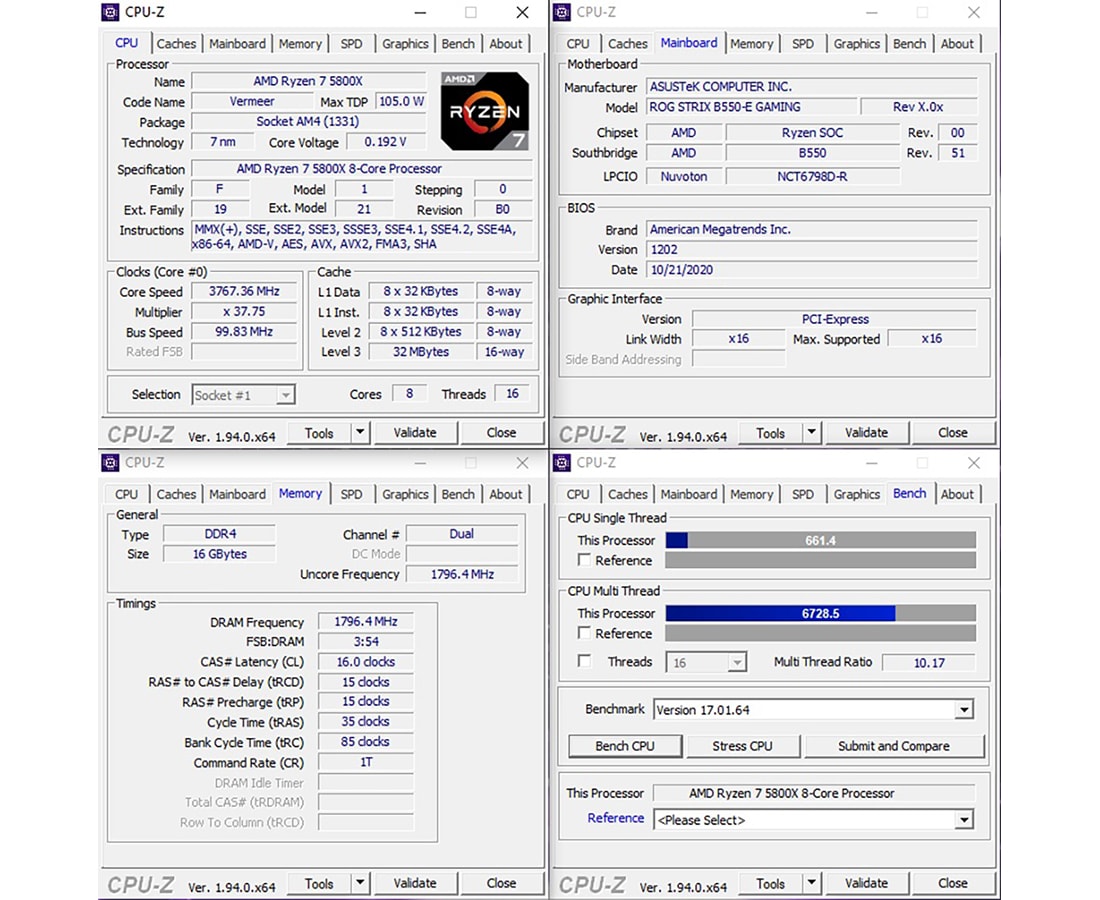1100x900 pixels.
Task: Click CPU-Z app icon in Memory window title bar
Action: tap(110, 462)
